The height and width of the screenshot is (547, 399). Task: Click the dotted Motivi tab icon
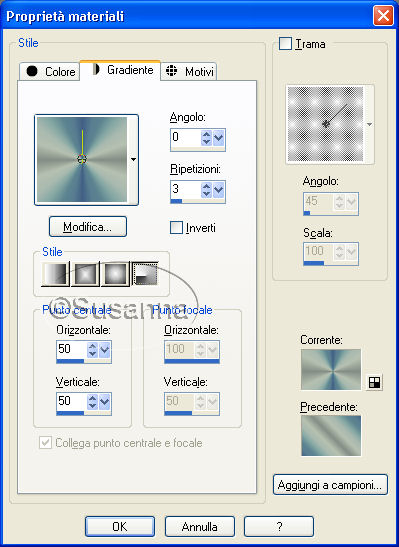[171, 71]
